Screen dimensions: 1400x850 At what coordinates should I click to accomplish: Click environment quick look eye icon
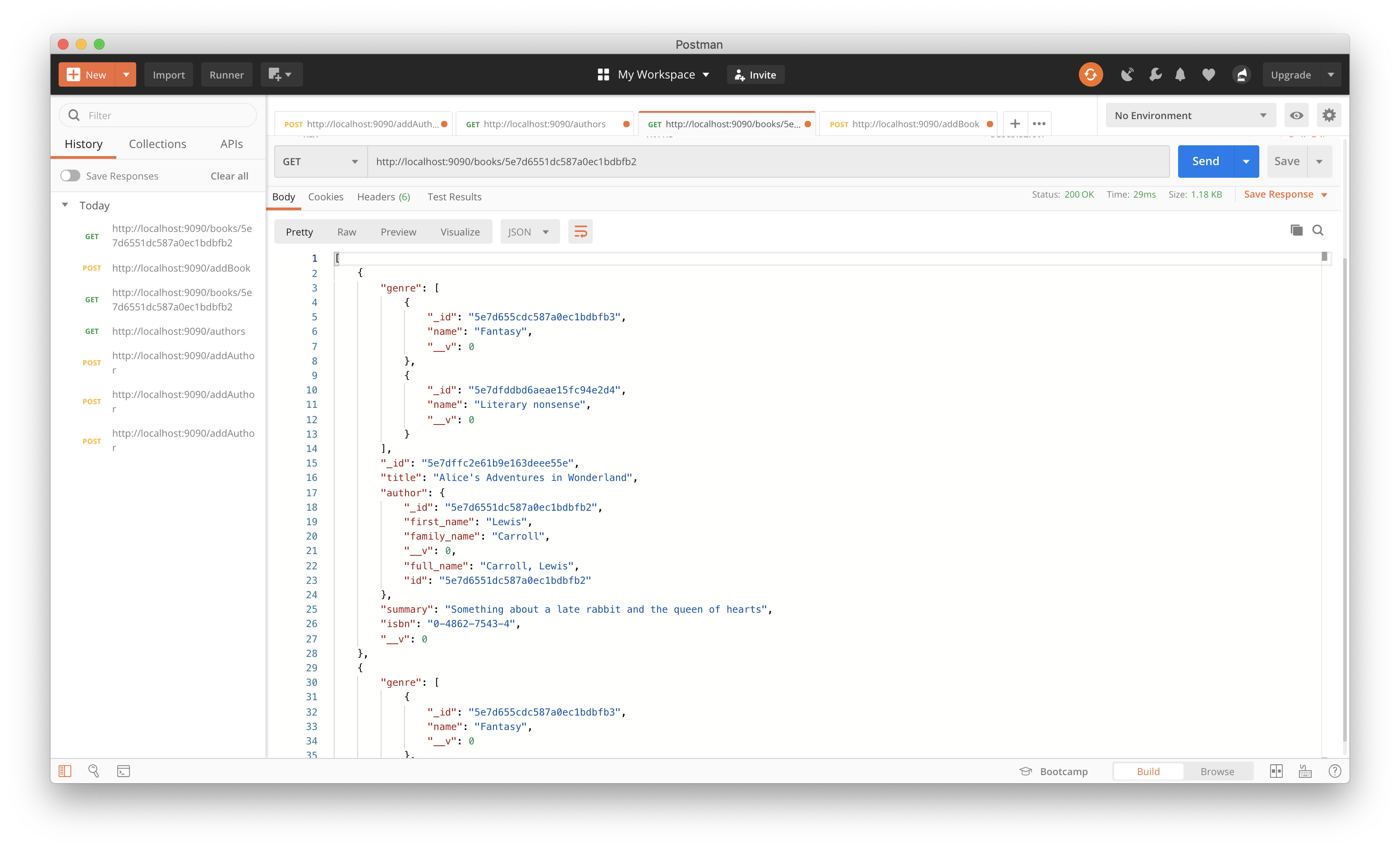[x=1296, y=115]
